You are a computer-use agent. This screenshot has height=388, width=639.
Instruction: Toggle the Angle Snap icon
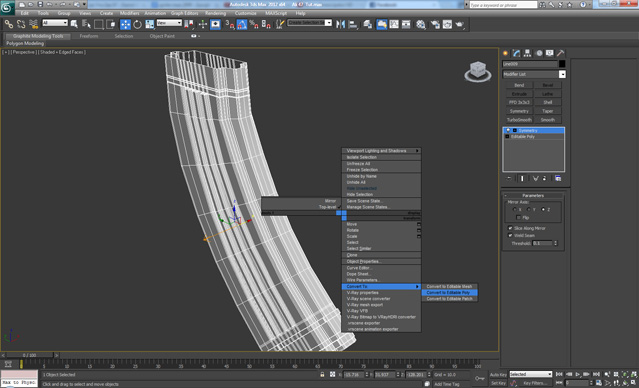(x=242, y=24)
